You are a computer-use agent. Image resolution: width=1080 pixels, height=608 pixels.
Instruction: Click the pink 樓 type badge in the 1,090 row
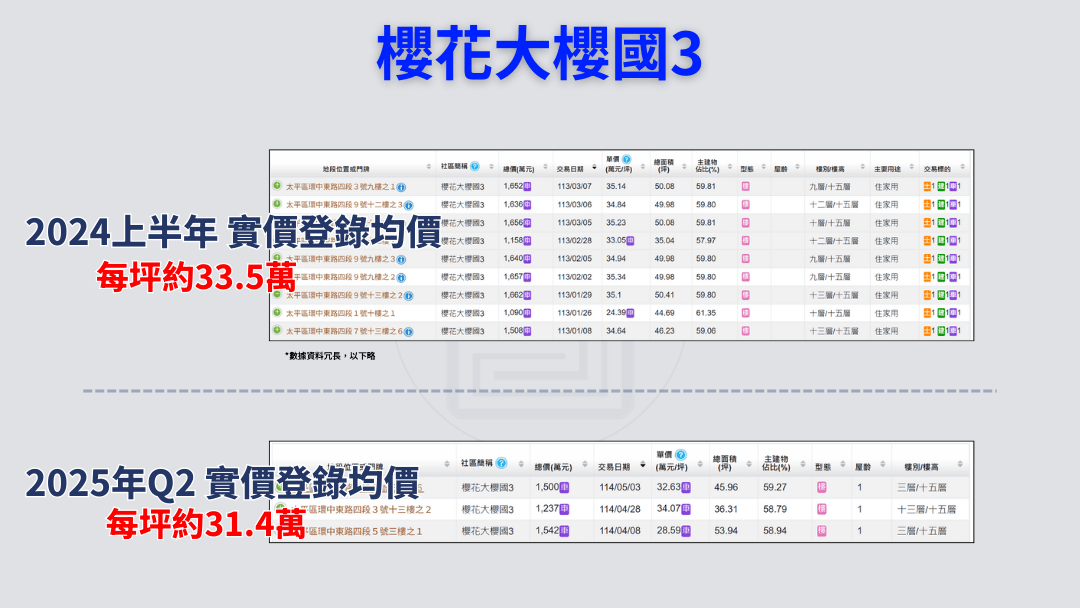(747, 312)
